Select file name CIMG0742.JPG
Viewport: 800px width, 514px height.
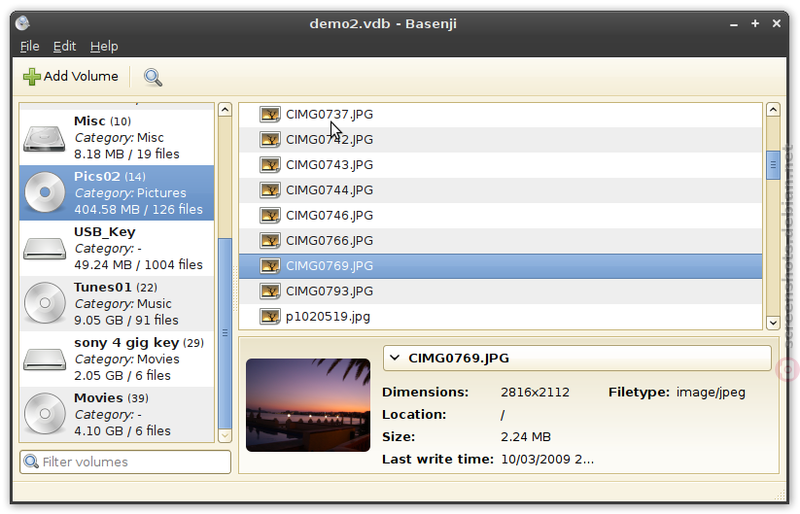click(329, 139)
